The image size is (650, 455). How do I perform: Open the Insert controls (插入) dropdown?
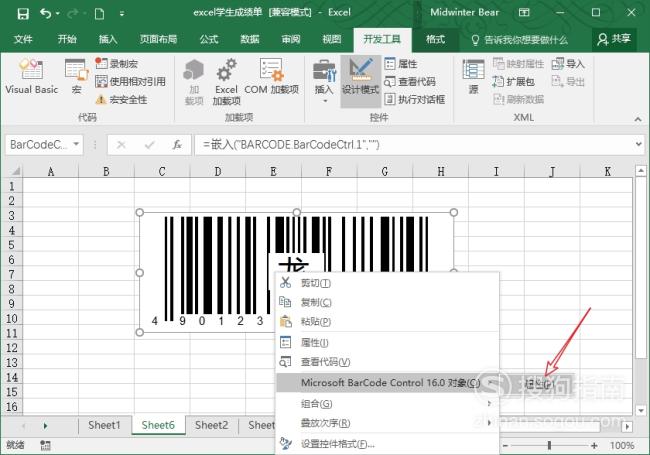point(324,82)
